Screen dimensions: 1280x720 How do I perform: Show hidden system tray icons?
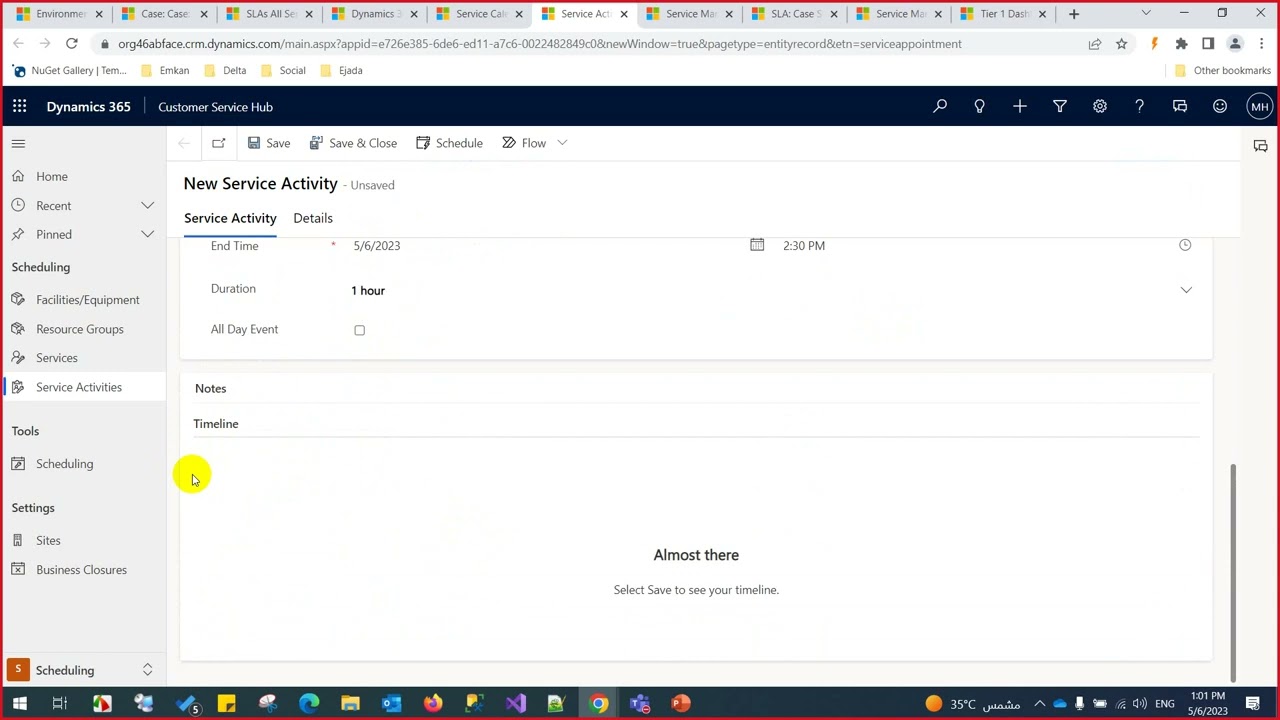[1039, 703]
